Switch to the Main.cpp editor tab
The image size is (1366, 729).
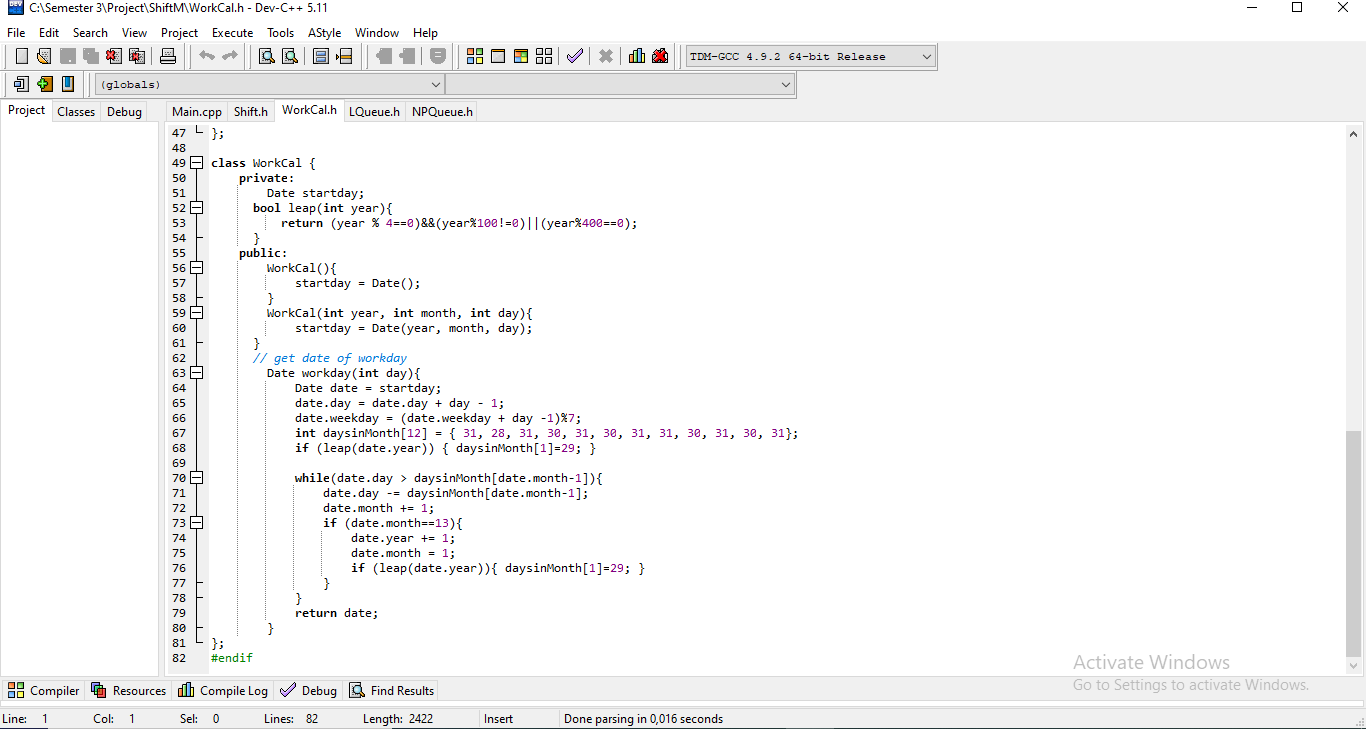(197, 112)
